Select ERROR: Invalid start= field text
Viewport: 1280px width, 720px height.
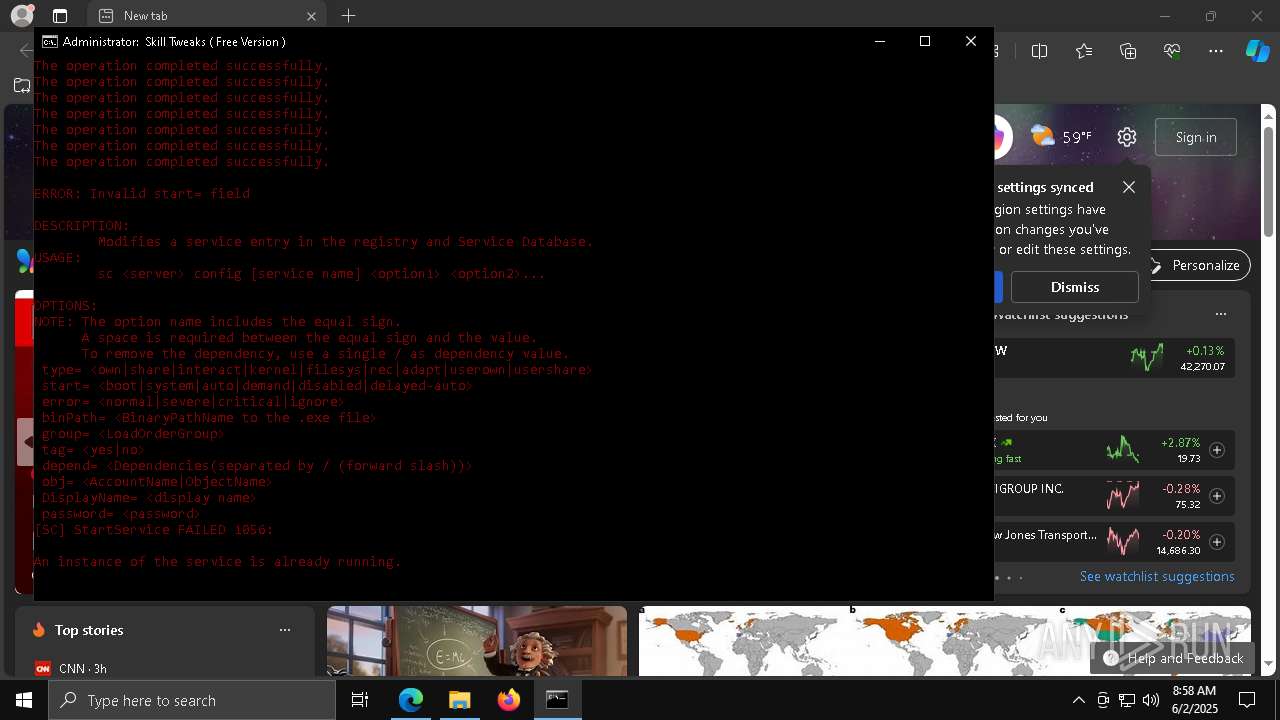pyautogui.click(x=142, y=194)
